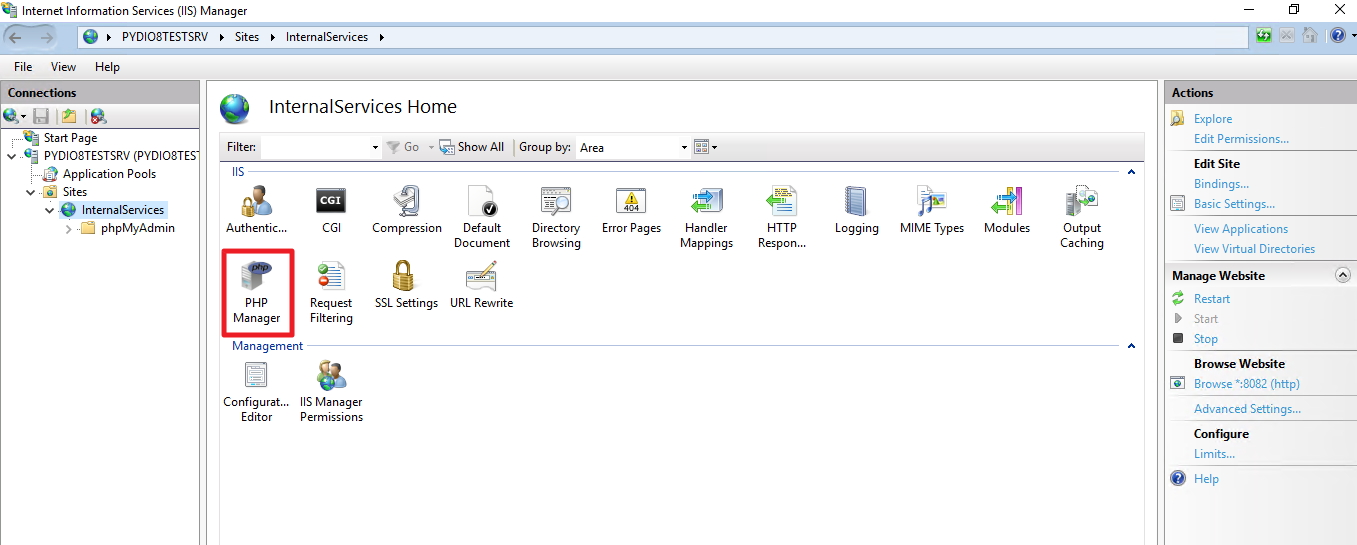Collapse the InternalServices site node
This screenshot has height=545, width=1357.
coord(49,210)
